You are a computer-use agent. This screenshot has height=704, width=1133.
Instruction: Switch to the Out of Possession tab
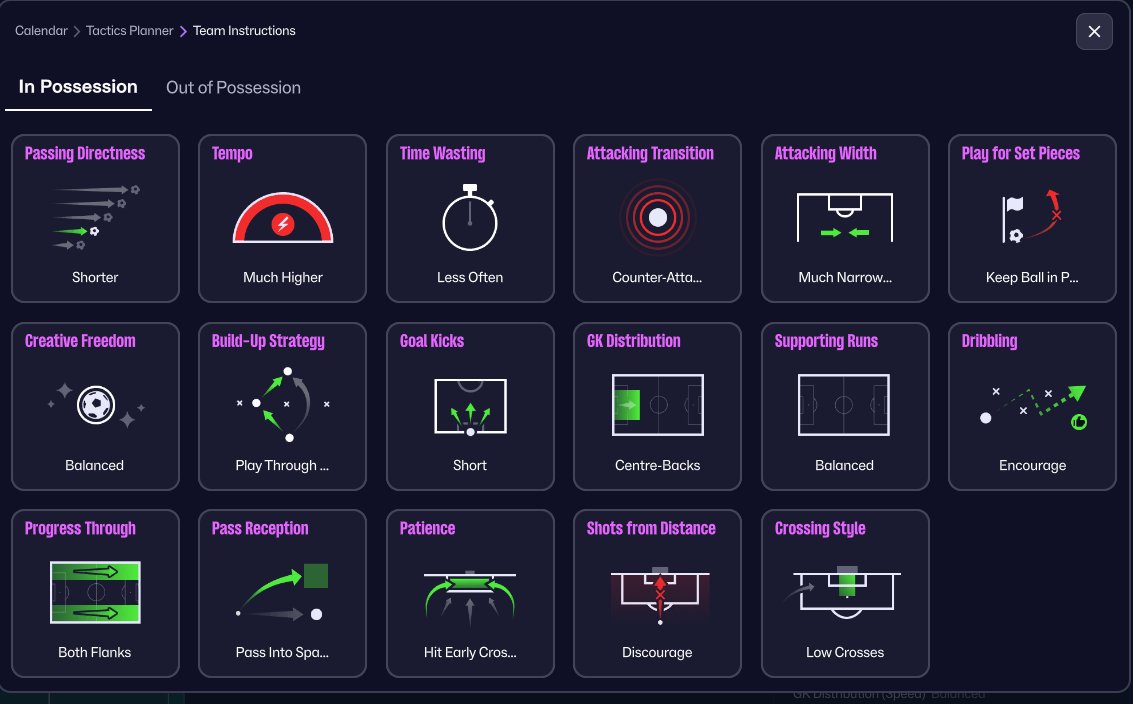click(x=233, y=87)
